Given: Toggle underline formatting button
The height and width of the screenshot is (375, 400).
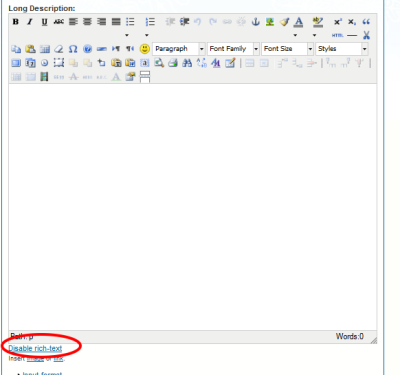Looking at the screenshot, I should (x=44, y=22).
